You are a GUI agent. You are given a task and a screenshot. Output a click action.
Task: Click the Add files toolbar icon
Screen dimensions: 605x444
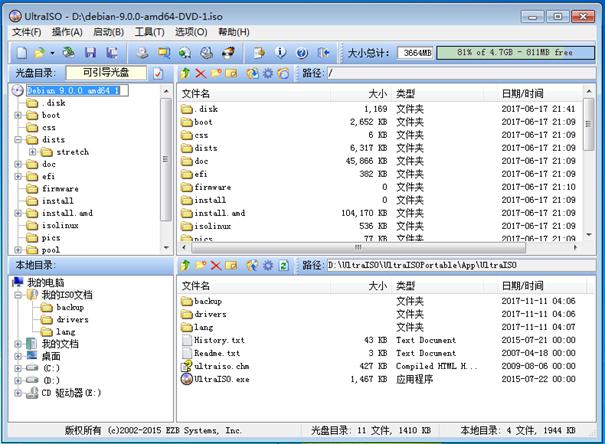click(259, 53)
